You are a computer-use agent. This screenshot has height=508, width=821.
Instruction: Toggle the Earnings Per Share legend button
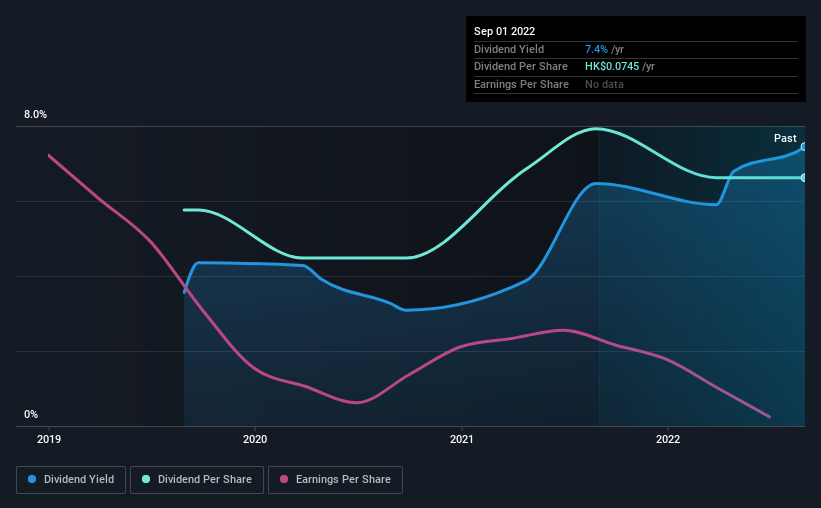[x=335, y=480]
